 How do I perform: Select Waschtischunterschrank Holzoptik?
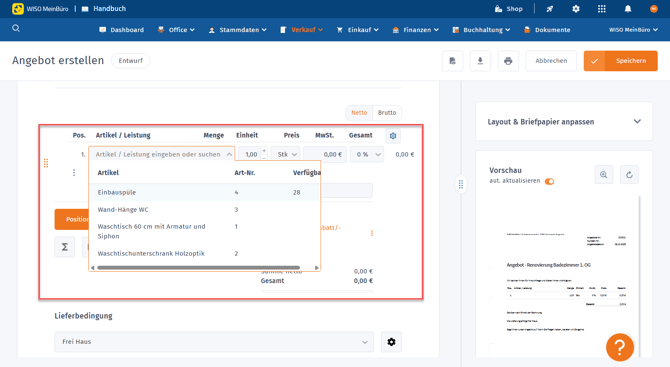point(204,253)
